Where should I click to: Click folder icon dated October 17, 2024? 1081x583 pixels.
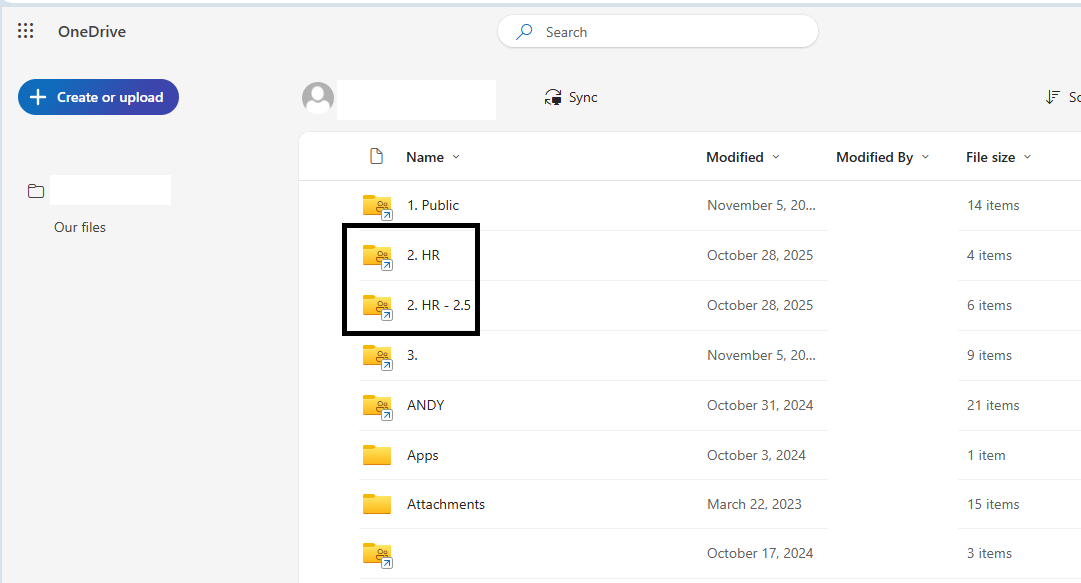tap(378, 555)
